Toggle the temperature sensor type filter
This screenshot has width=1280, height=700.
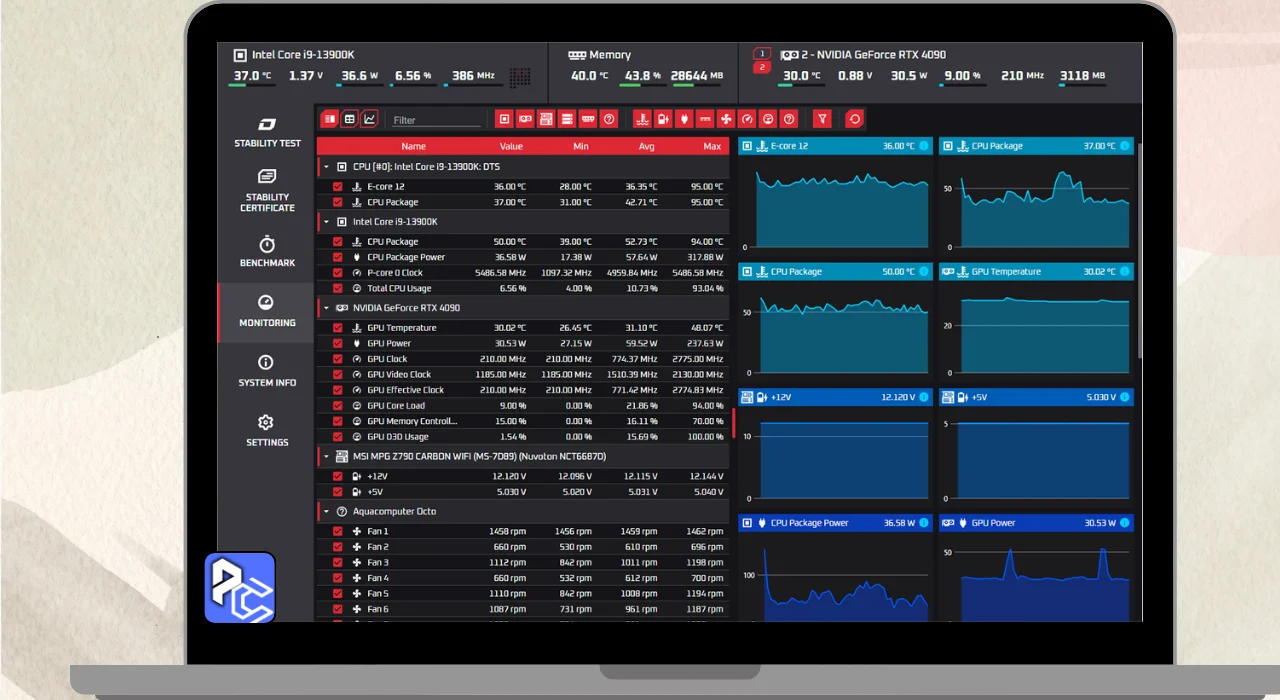(642, 119)
